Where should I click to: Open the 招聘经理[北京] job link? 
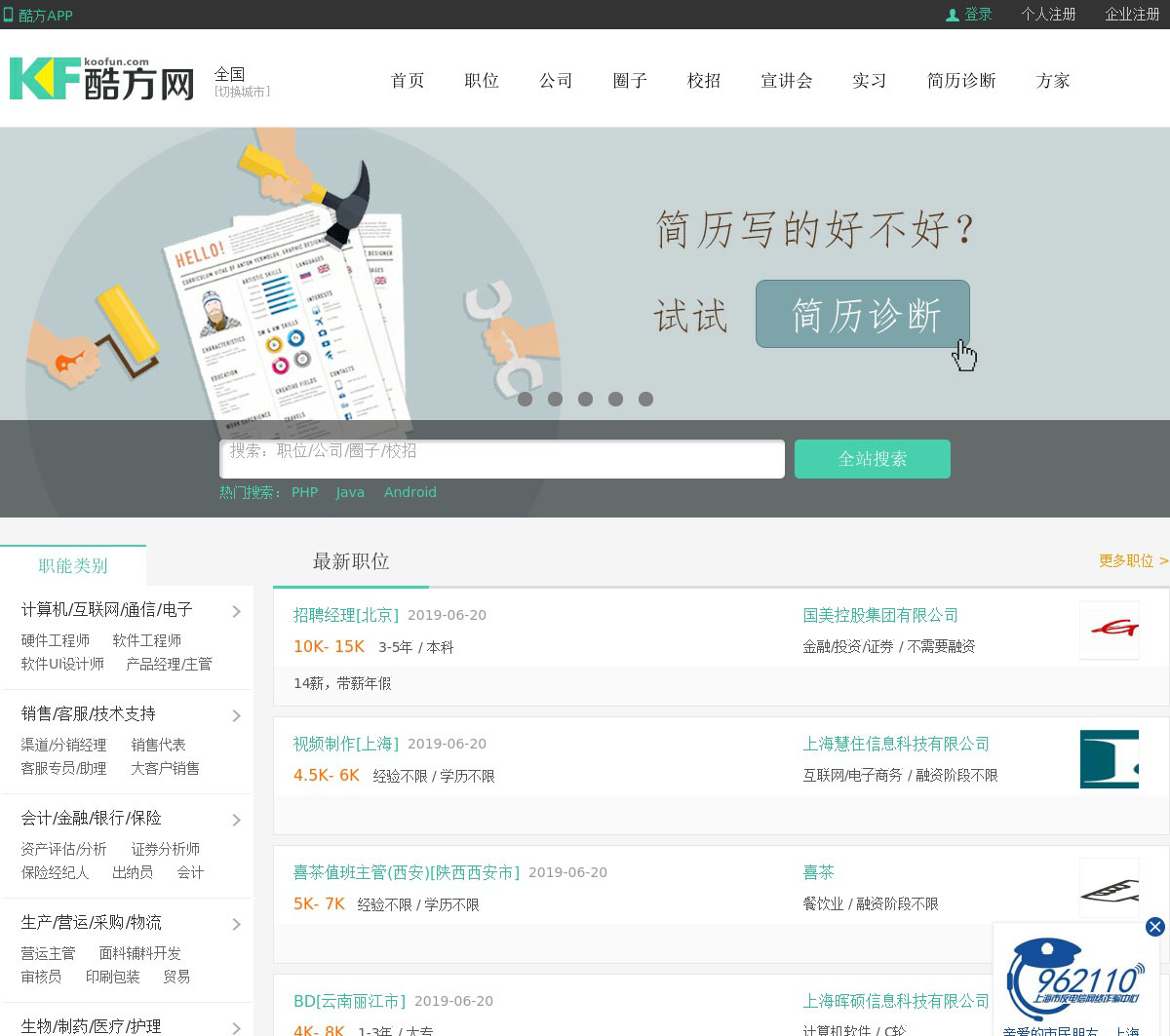[x=345, y=615]
